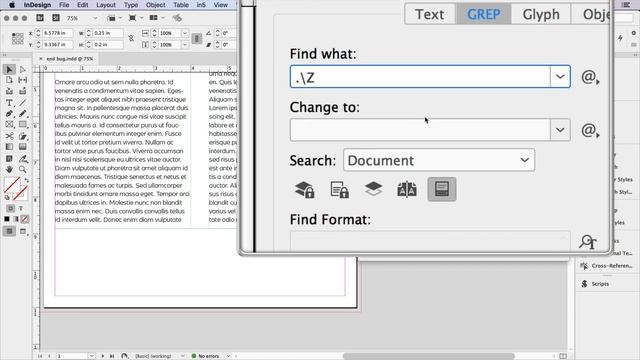Open the Find Format settings icon
The image size is (640, 360).
[588, 242]
